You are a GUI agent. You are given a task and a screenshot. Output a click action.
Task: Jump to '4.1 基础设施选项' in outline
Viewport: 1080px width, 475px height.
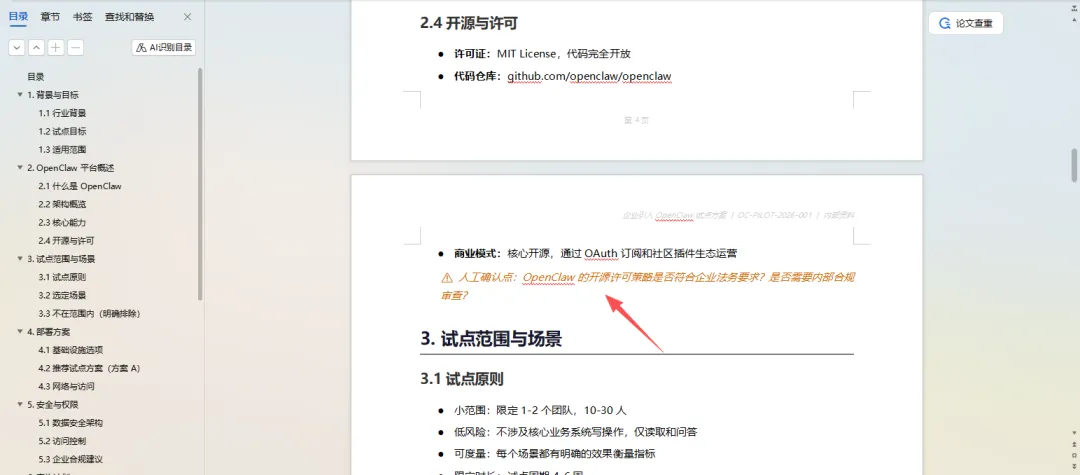click(x=71, y=350)
